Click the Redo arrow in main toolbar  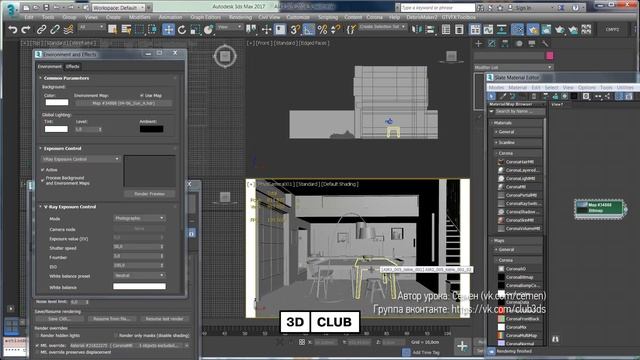tap(26, 29)
